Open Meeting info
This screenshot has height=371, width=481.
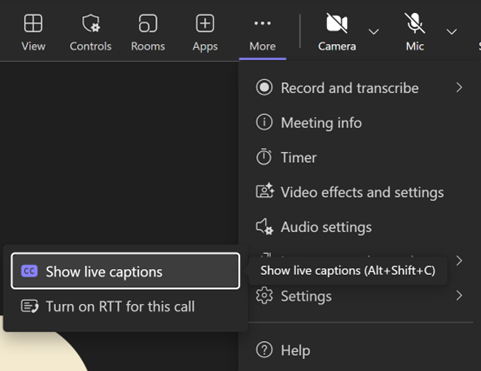(x=359, y=122)
